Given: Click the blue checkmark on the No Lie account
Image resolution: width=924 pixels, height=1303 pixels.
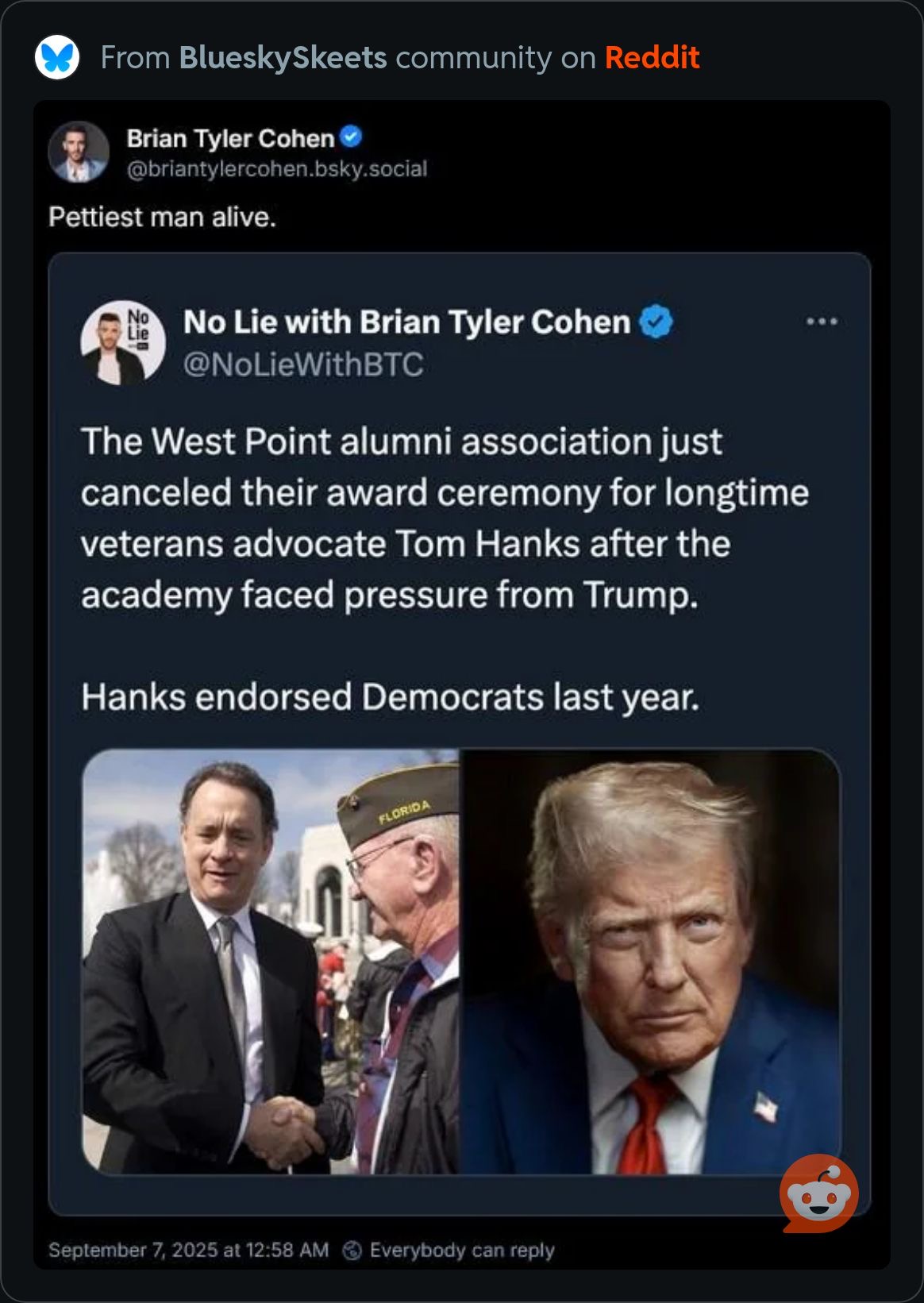Looking at the screenshot, I should click(x=656, y=322).
